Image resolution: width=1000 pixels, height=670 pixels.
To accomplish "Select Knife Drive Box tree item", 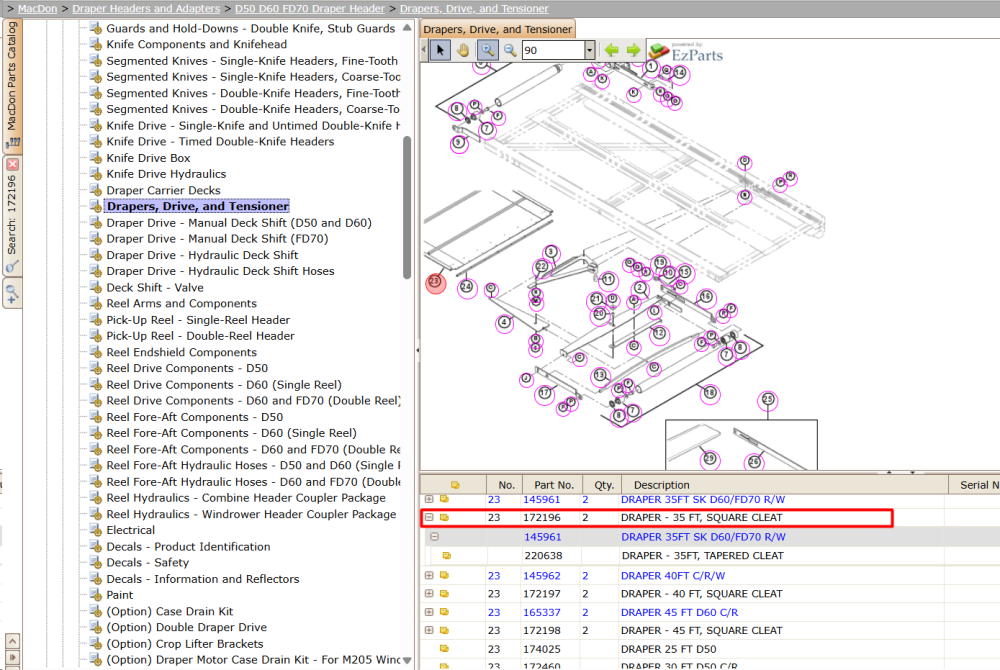I will coord(148,158).
